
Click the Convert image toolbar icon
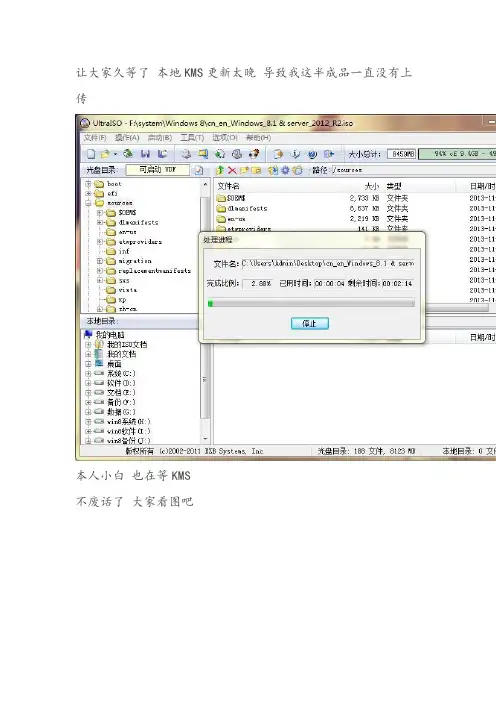click(220, 154)
